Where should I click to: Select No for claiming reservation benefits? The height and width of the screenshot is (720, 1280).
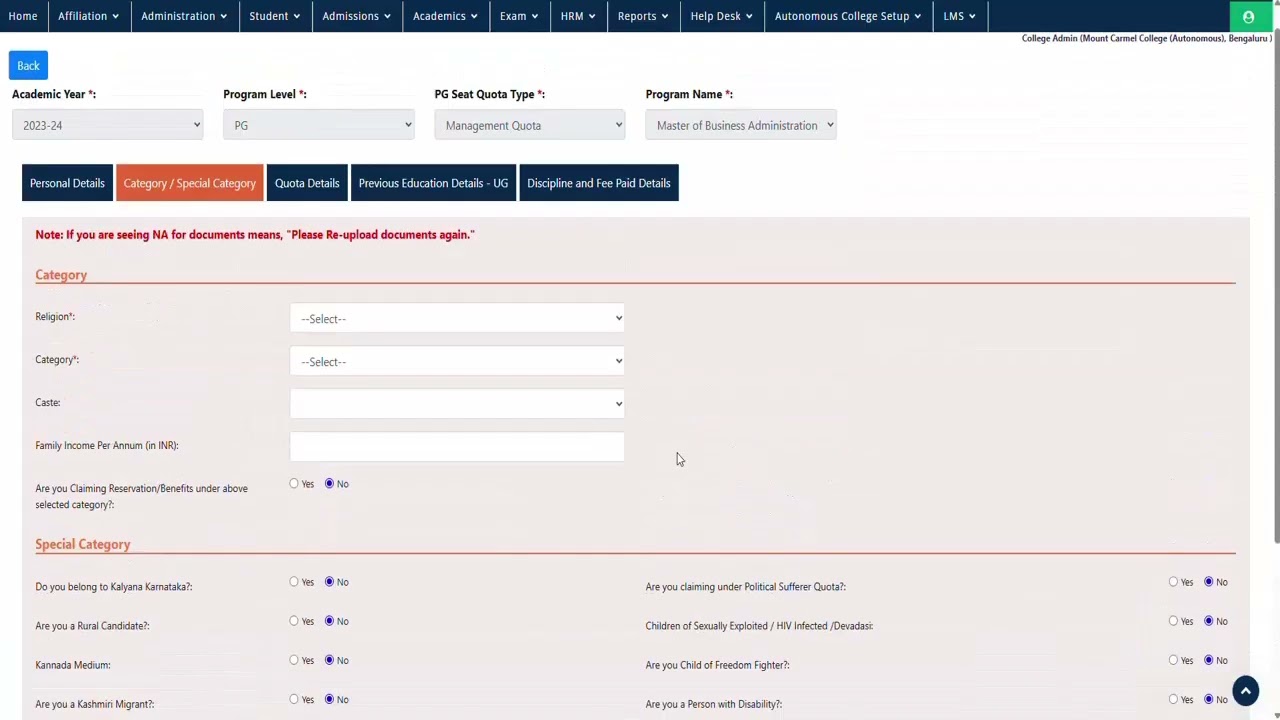(329, 484)
